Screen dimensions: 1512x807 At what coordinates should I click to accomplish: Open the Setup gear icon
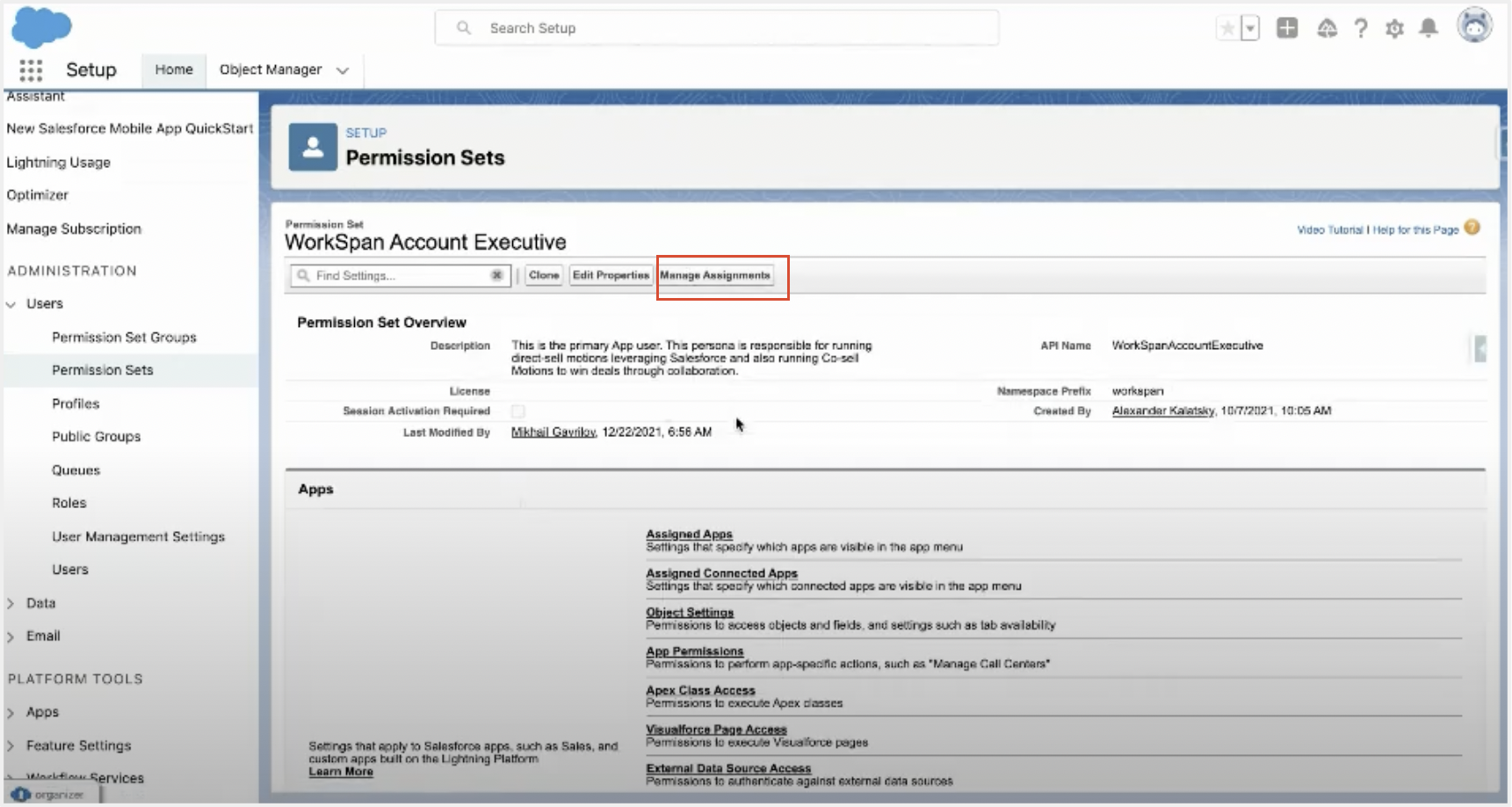pos(1394,29)
